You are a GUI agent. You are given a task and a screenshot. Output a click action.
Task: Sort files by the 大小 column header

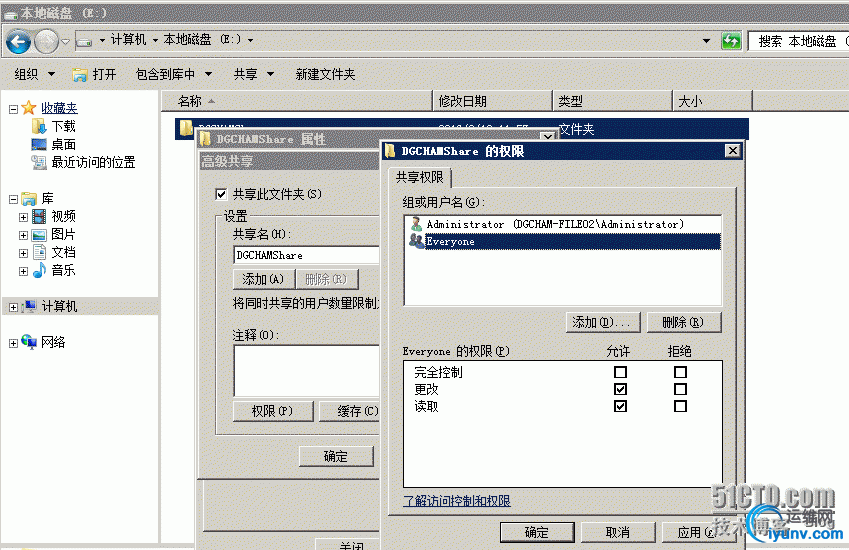pyautogui.click(x=713, y=101)
